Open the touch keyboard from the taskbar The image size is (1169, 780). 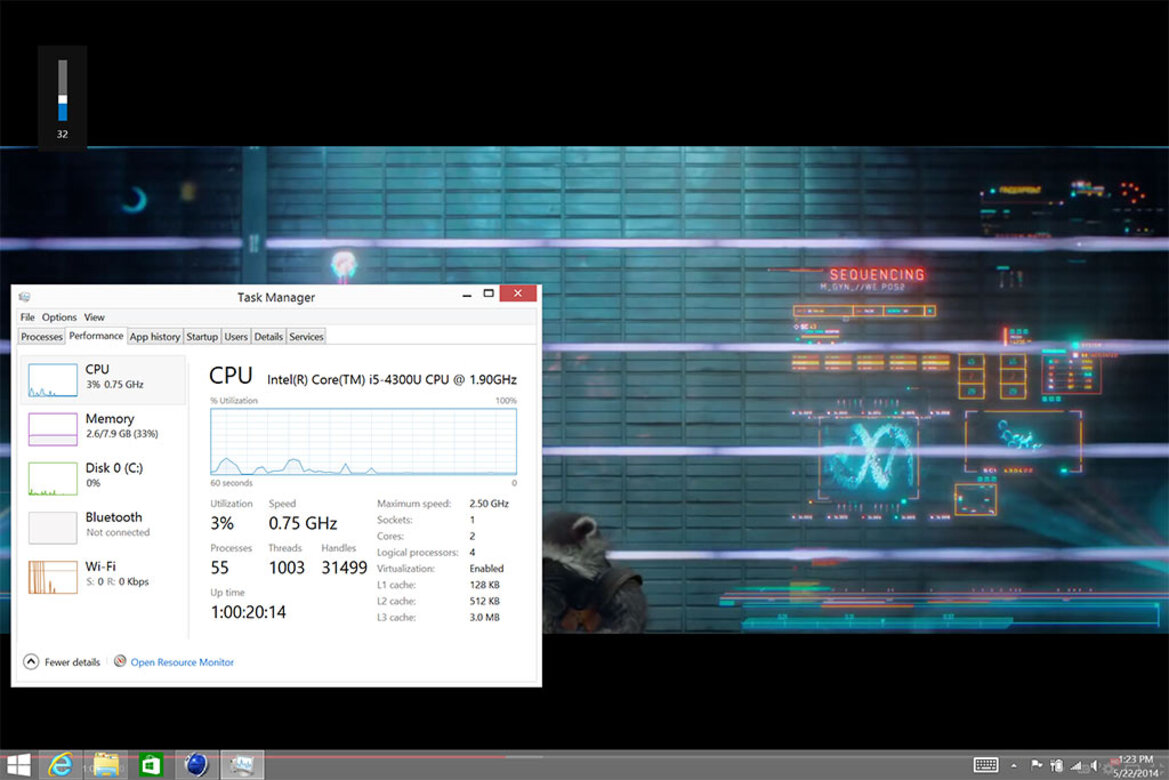pos(986,765)
